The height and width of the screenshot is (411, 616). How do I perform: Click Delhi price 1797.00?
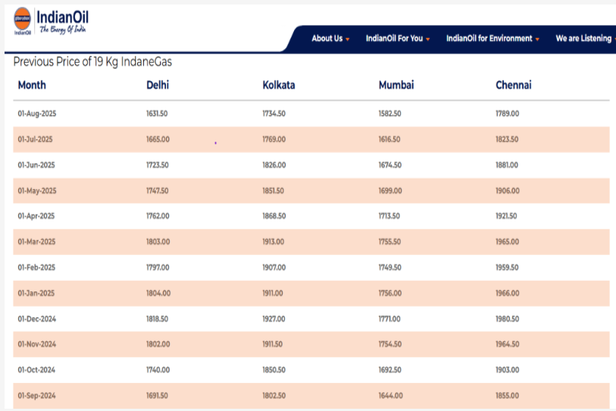[x=158, y=268]
